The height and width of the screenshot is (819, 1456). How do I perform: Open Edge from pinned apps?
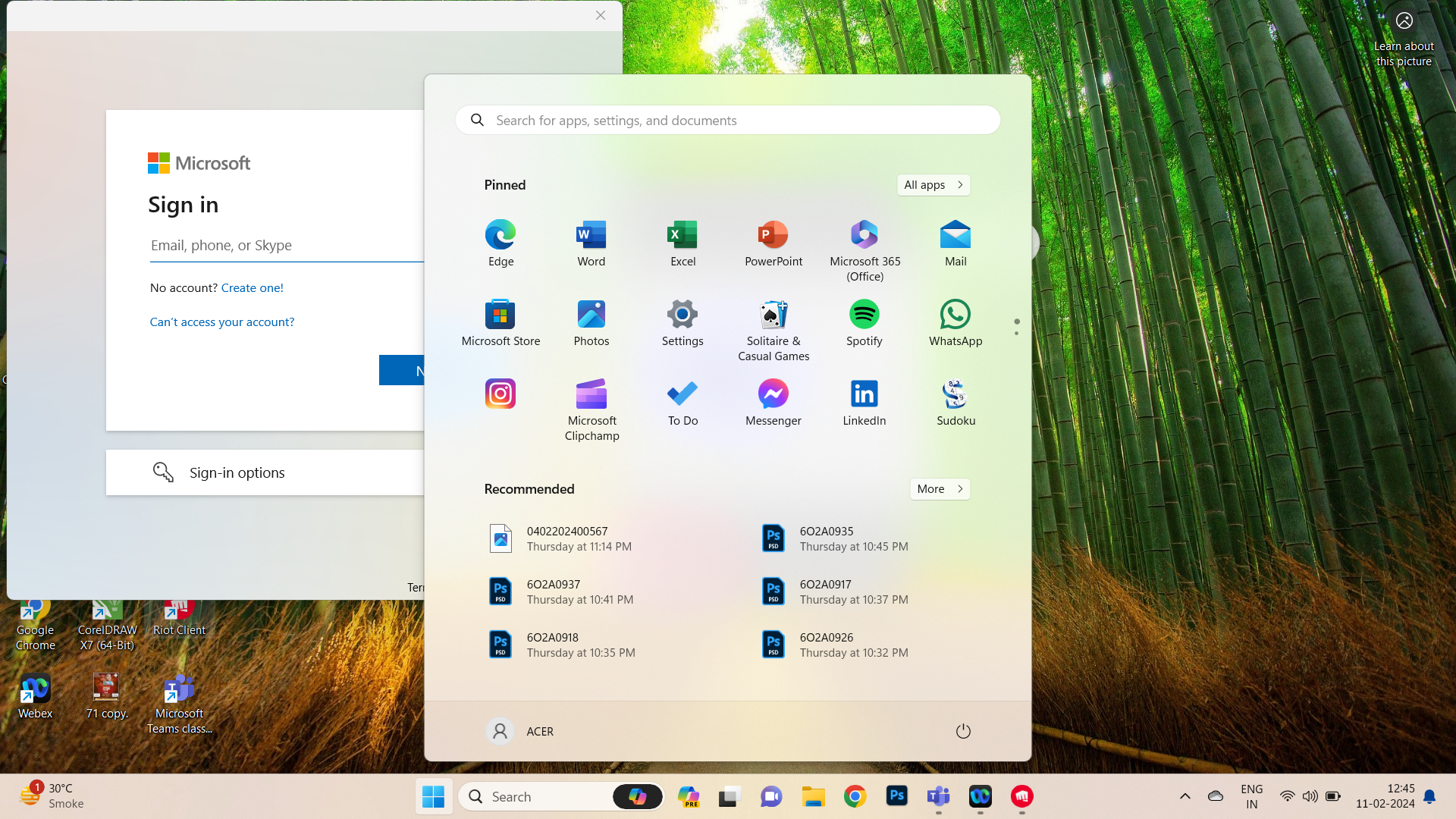coord(500,243)
